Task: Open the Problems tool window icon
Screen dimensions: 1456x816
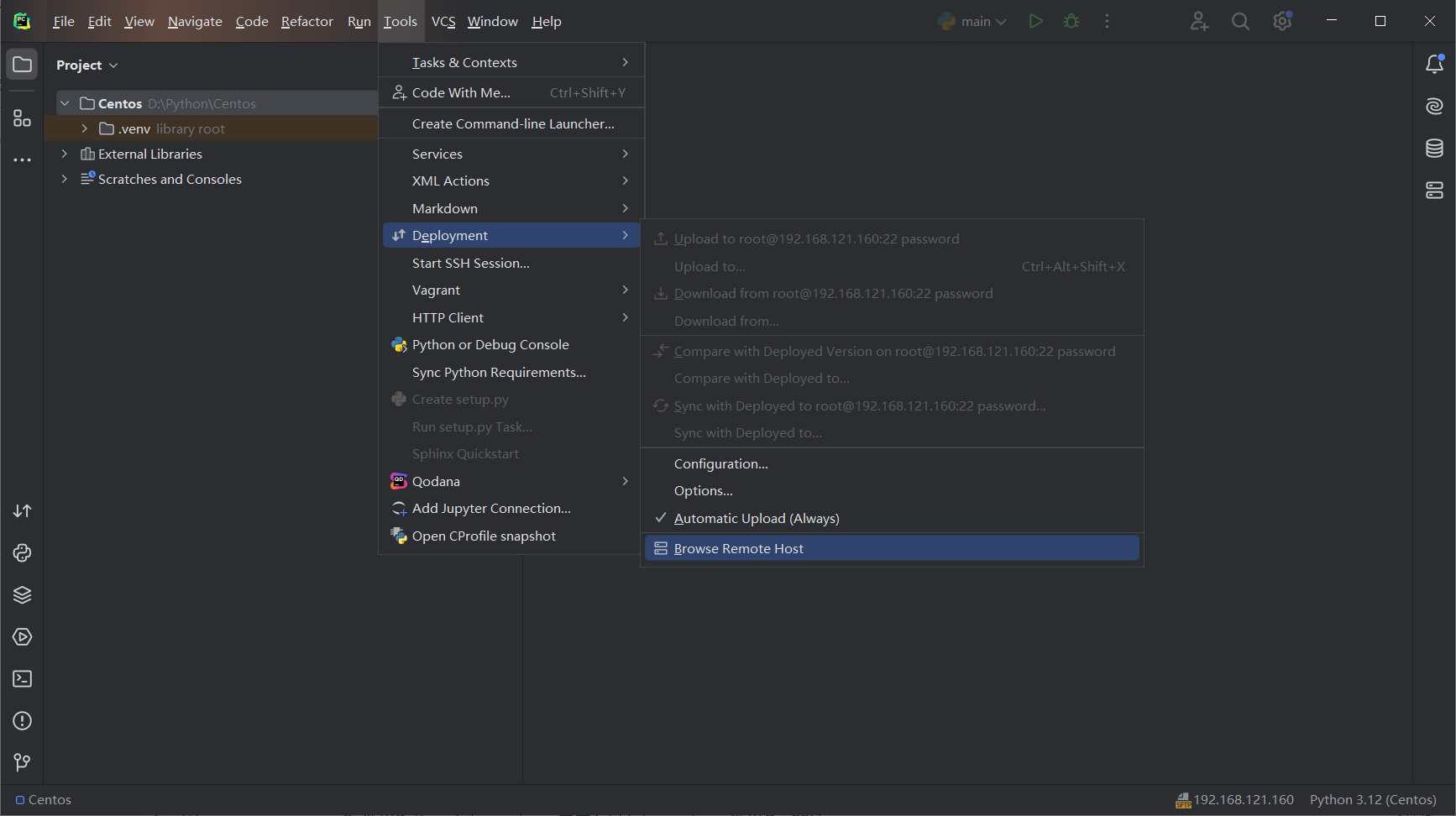Action: pyautogui.click(x=23, y=721)
